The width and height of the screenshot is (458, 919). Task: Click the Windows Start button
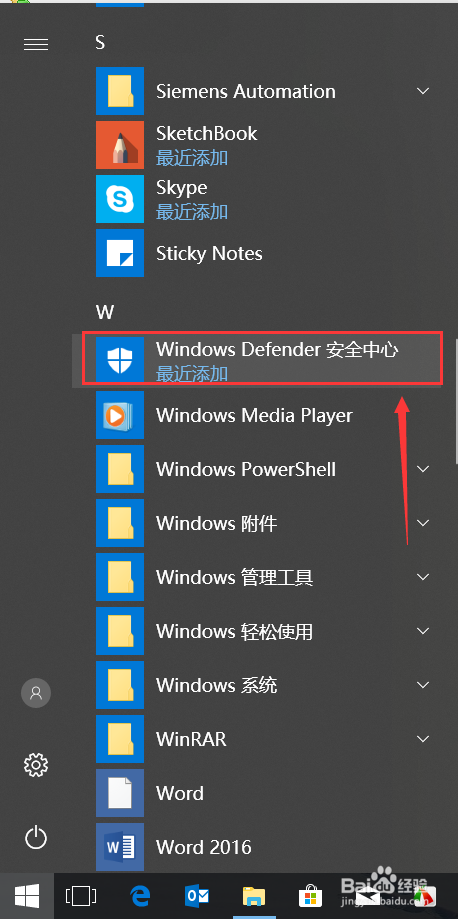coord(27,896)
